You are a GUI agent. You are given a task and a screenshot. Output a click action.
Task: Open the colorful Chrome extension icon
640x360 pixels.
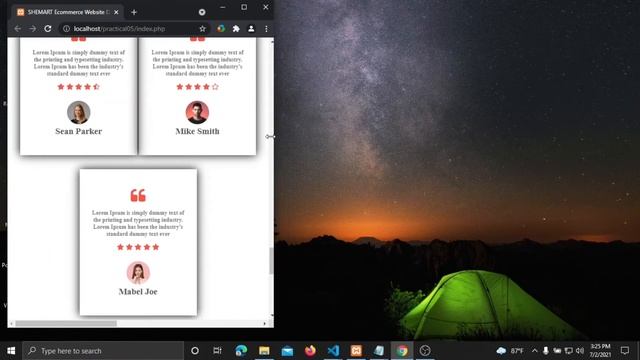[x=221, y=29]
